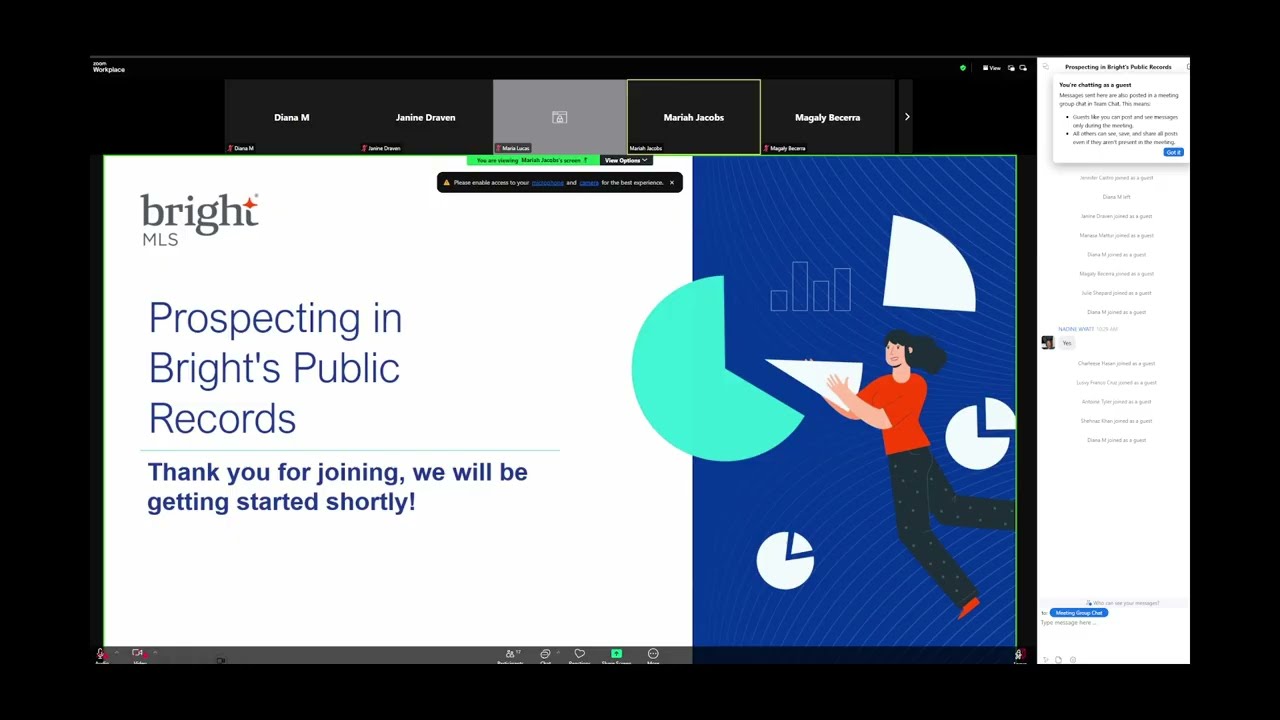Click 'Jennifer Castro joined as a guest' notice
Viewport: 1280px width, 720px height.
(x=1117, y=178)
